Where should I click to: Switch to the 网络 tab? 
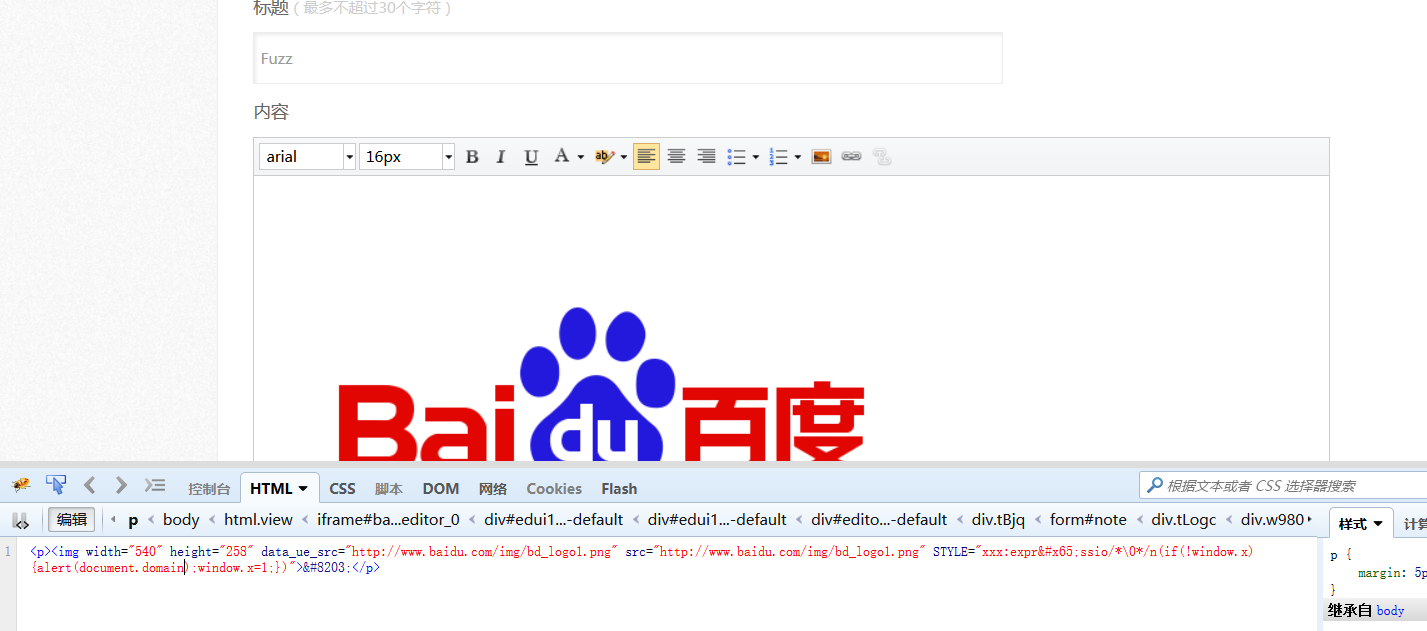(493, 489)
